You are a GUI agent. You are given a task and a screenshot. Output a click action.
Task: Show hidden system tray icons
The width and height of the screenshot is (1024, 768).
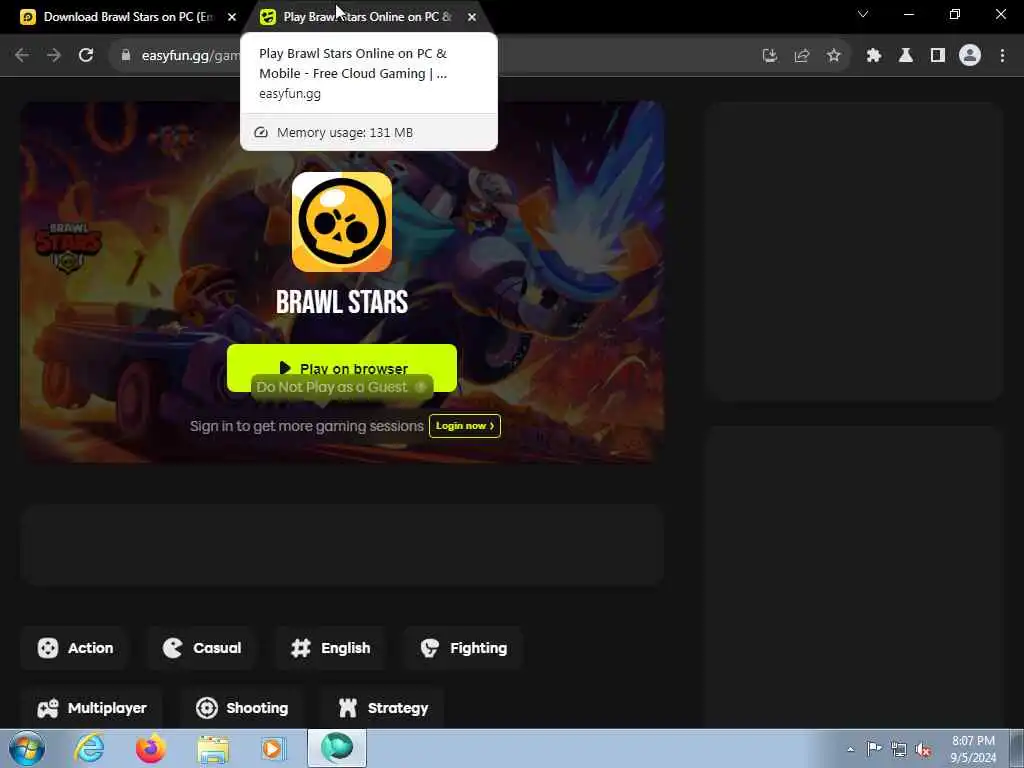coord(850,749)
